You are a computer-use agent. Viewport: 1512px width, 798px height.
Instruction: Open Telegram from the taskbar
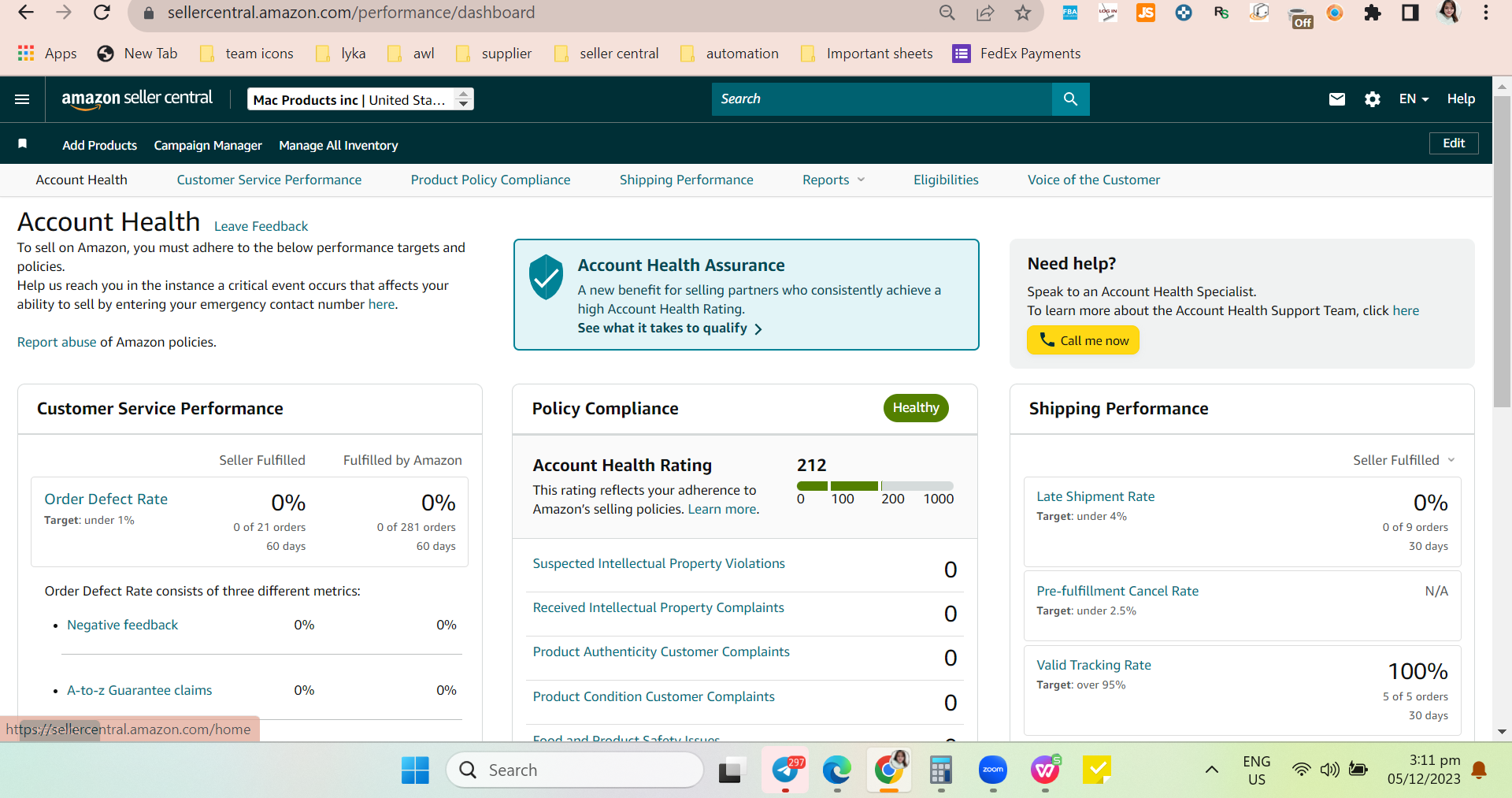click(785, 770)
